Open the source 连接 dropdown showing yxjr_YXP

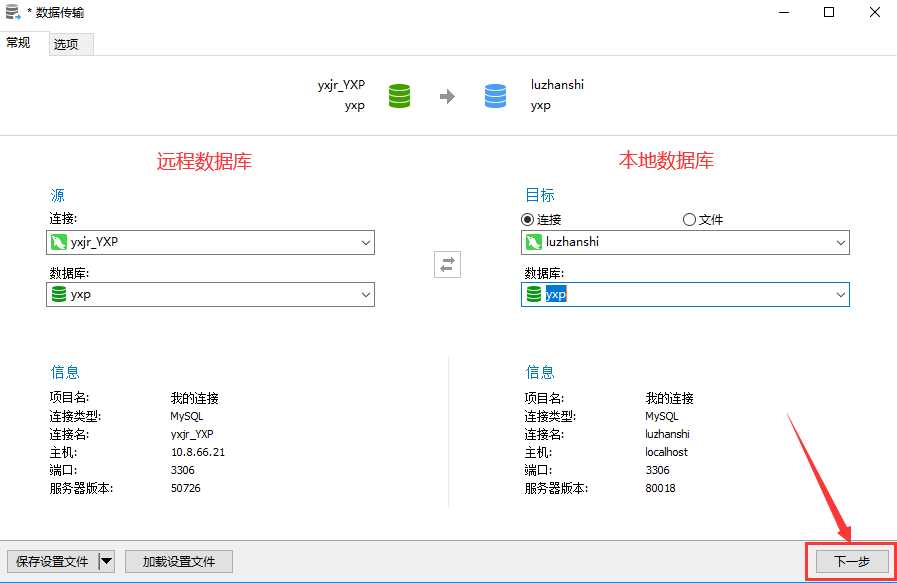coord(365,242)
